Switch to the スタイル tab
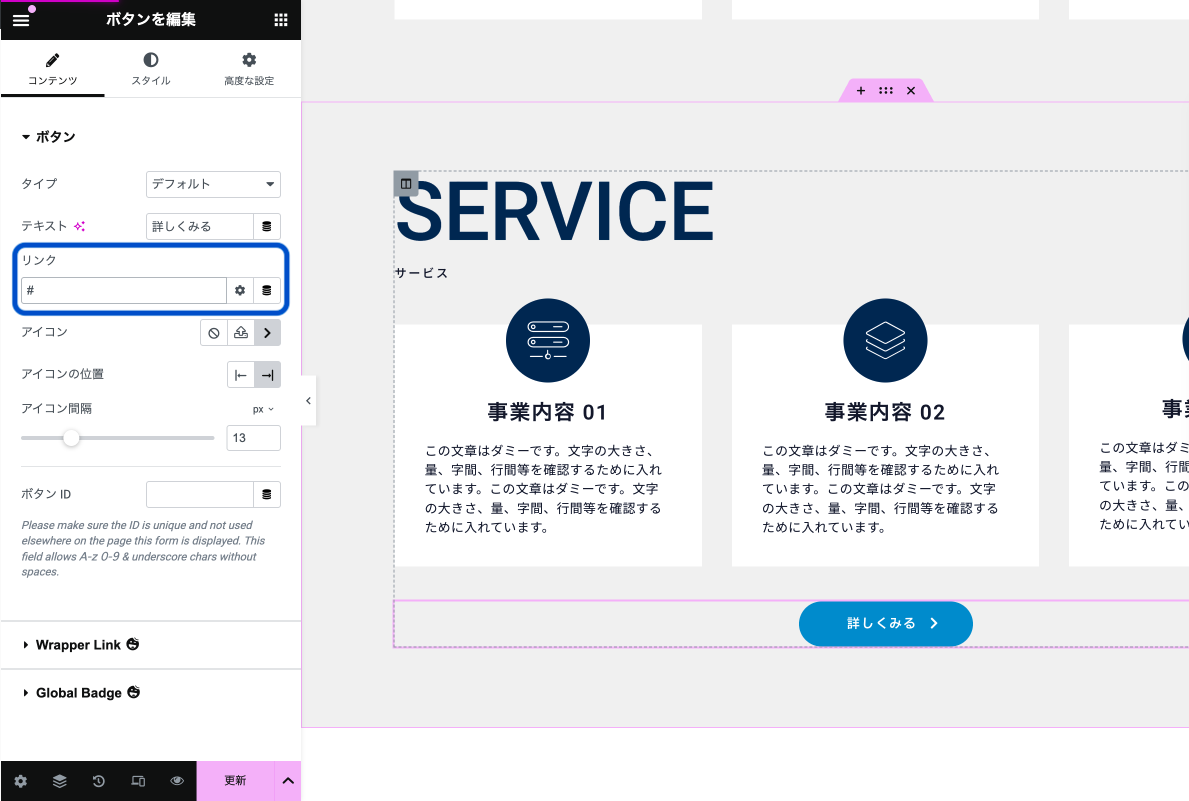Image resolution: width=1189 pixels, height=801 pixels. (151, 70)
